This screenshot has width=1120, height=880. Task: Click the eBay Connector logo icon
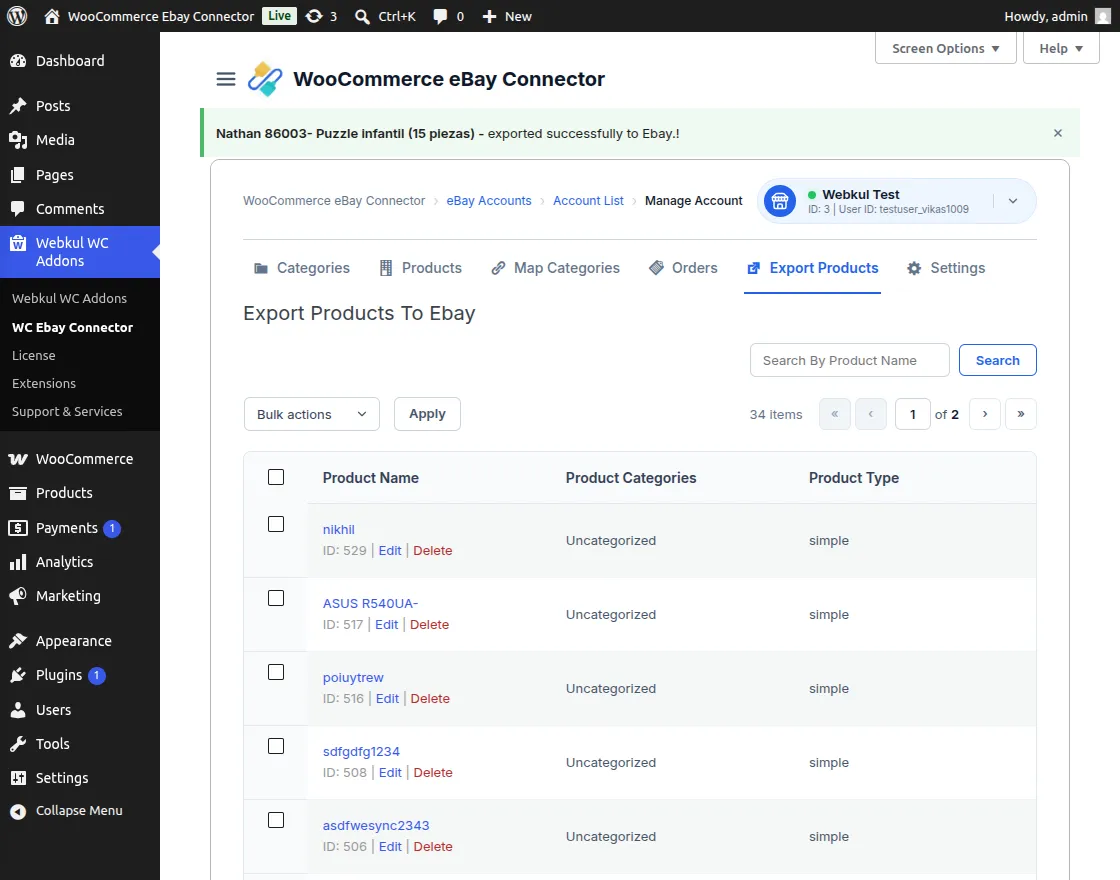coord(265,79)
